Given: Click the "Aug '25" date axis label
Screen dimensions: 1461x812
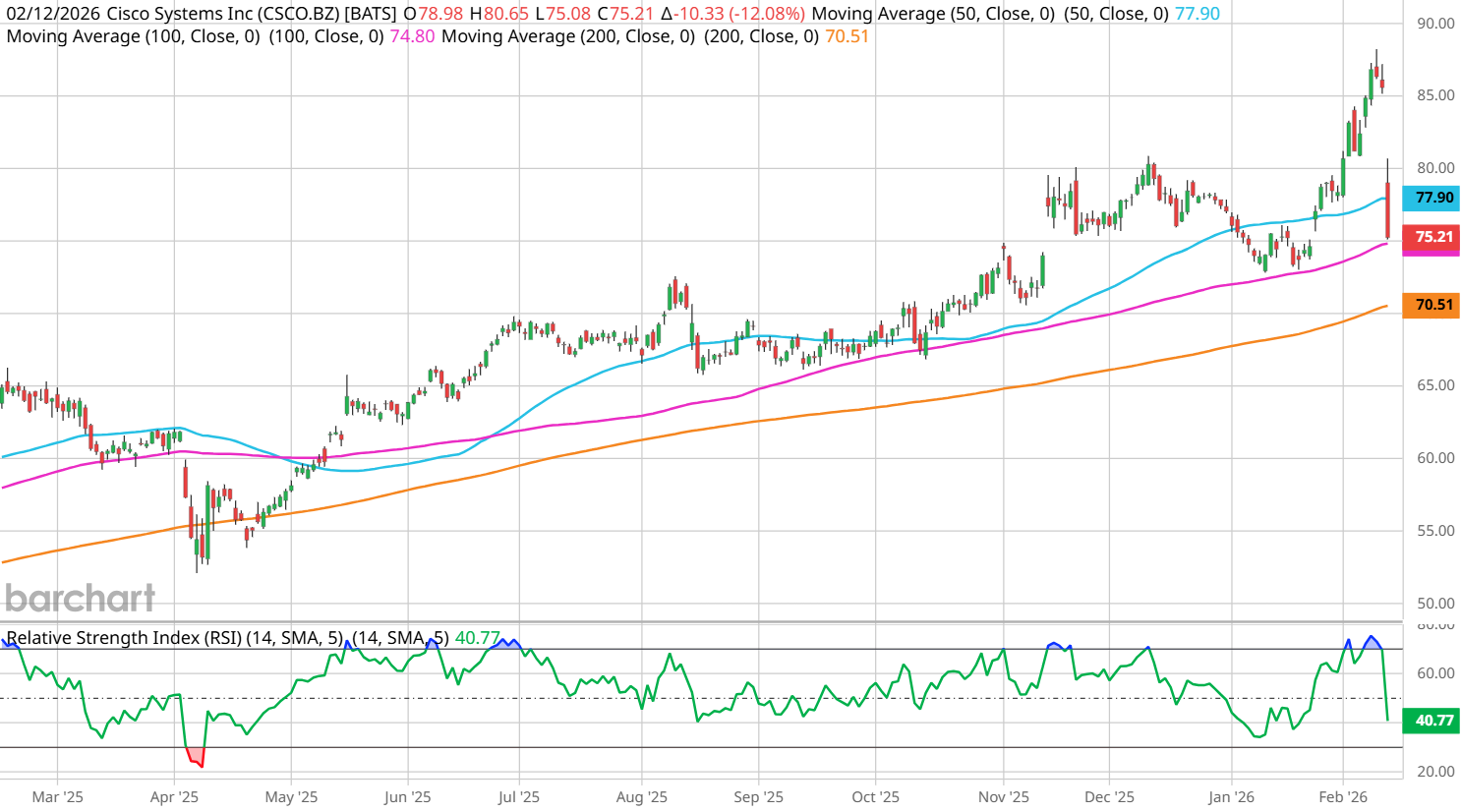Looking at the screenshot, I should click(x=642, y=797).
